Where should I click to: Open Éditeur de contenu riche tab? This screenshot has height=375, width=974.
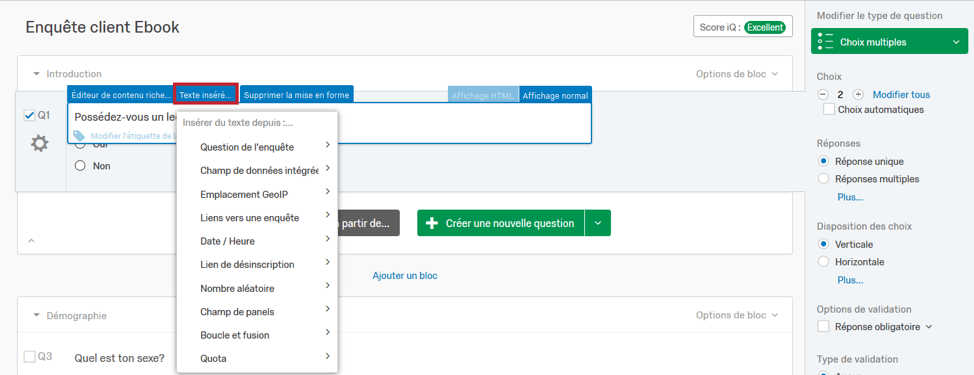point(121,96)
